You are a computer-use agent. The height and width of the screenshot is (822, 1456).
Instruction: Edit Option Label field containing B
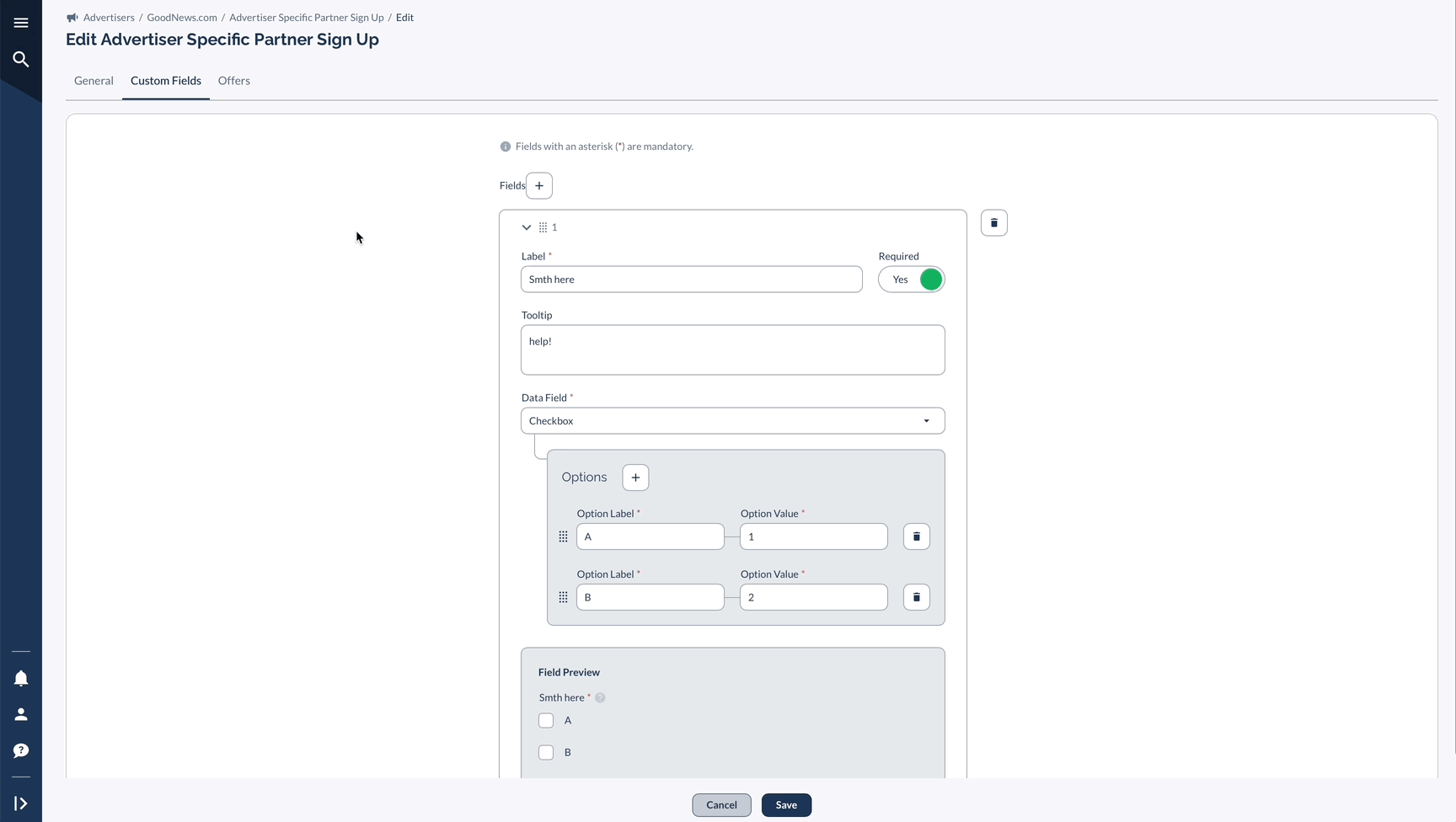coord(650,597)
